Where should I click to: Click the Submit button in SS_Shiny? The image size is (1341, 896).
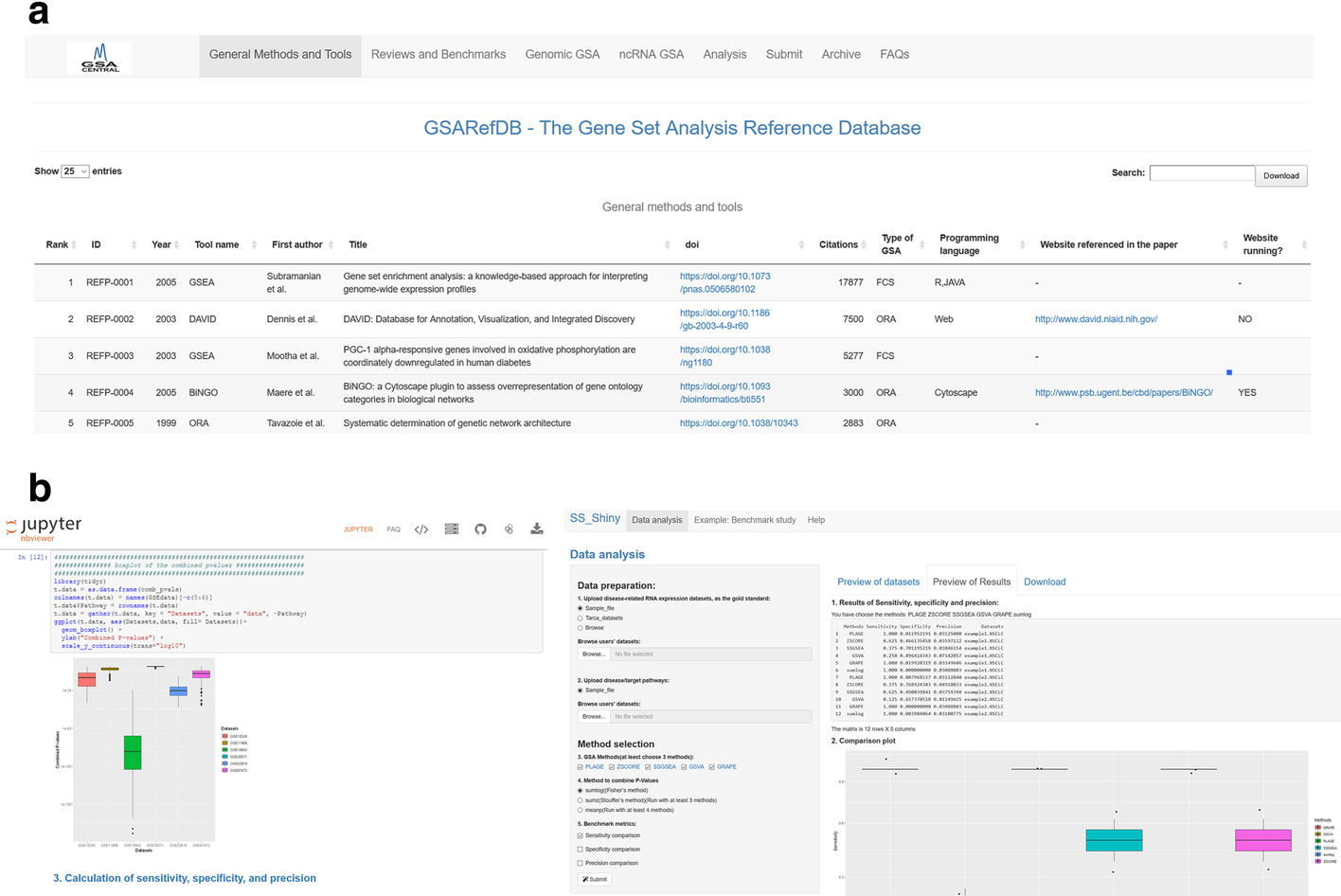coord(595,879)
